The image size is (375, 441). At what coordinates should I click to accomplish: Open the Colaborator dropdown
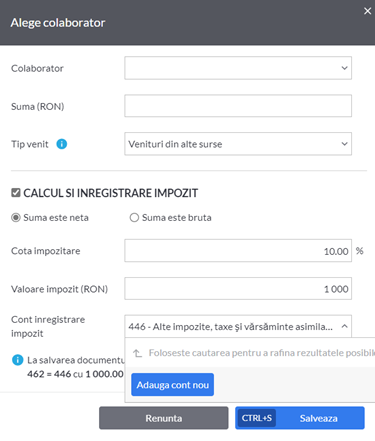(238, 68)
